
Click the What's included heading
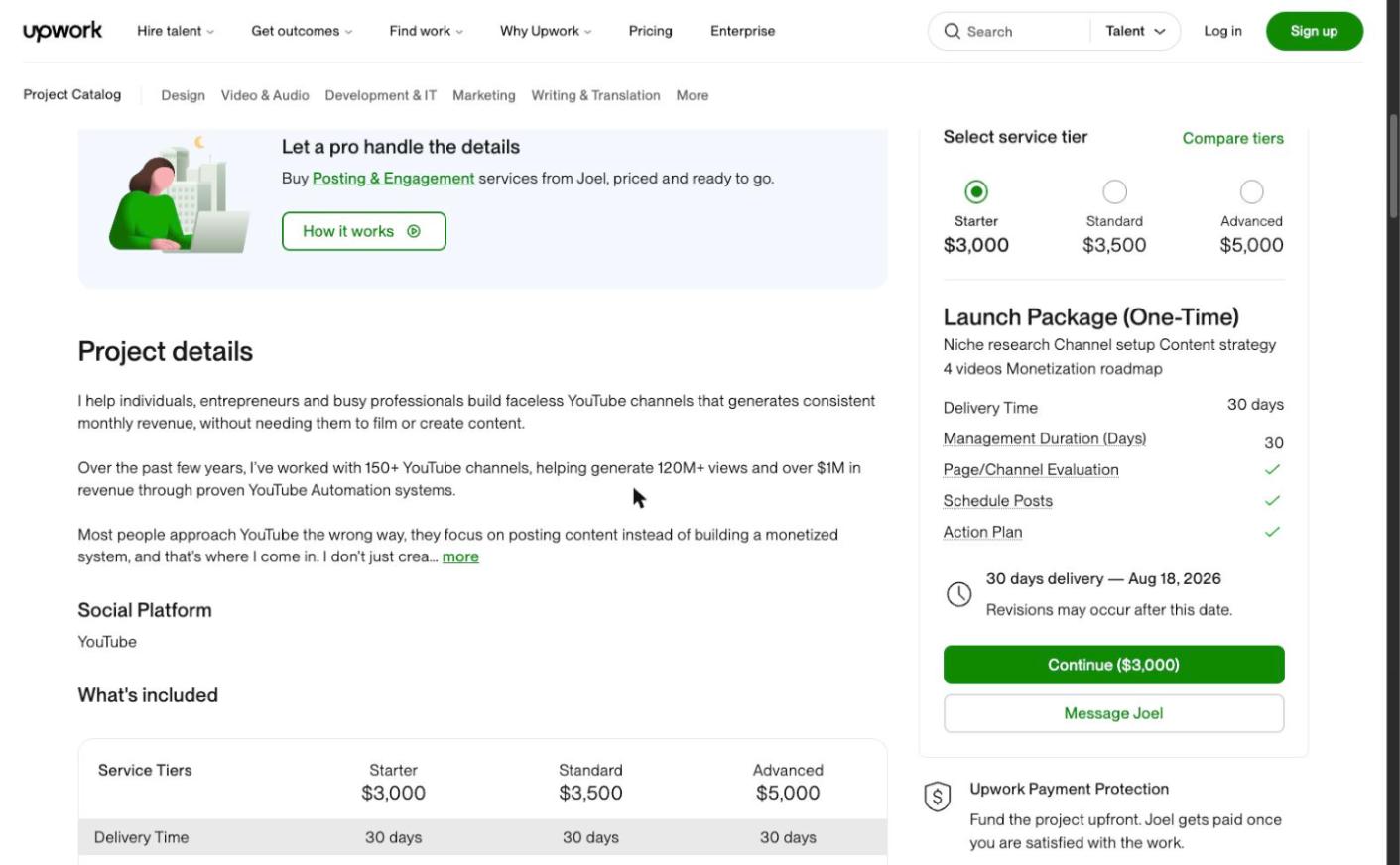[148, 695]
